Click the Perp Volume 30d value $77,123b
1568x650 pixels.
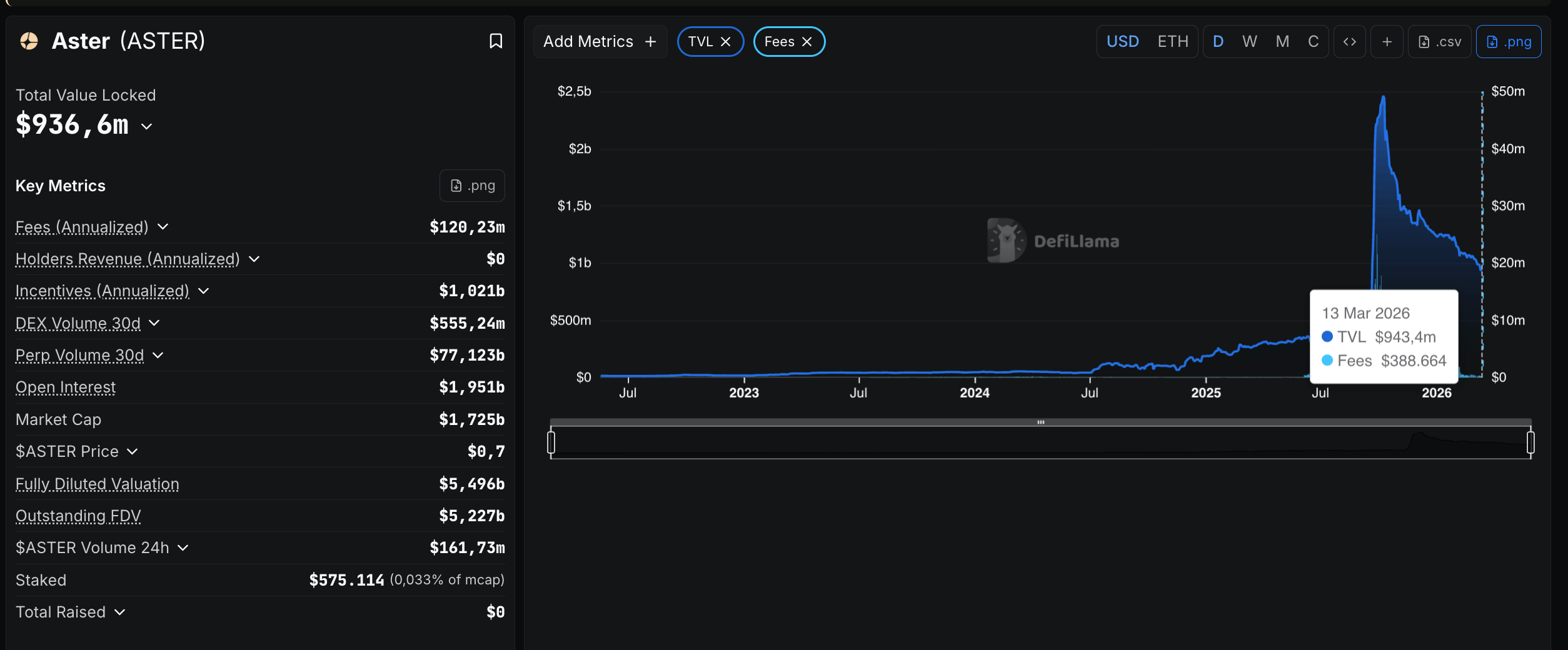coord(467,356)
